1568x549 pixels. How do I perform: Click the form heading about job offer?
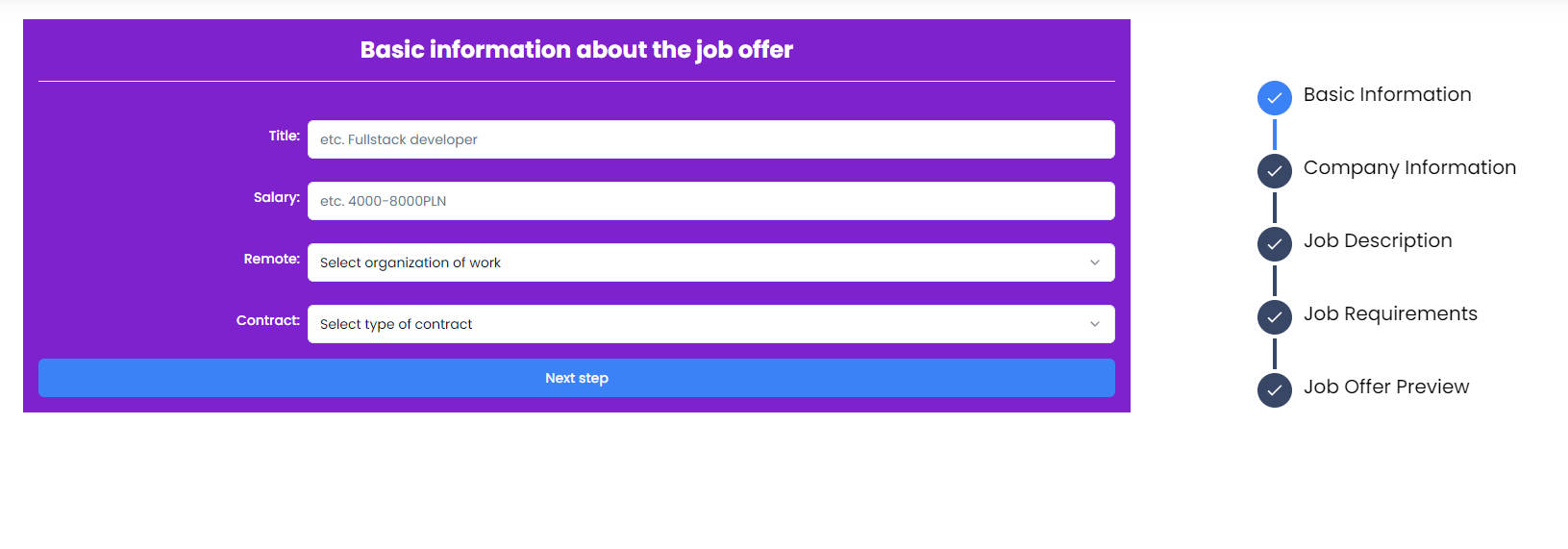point(577,50)
